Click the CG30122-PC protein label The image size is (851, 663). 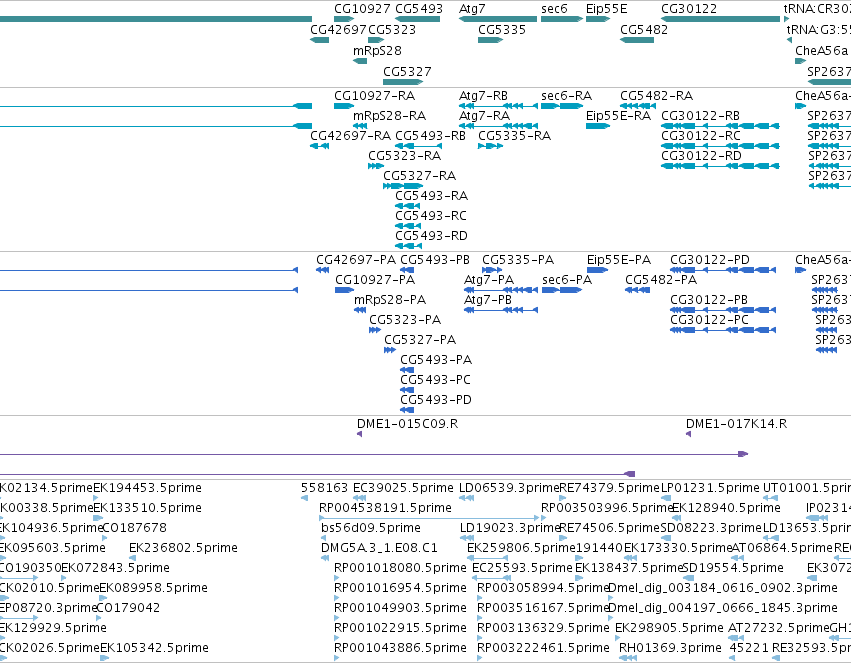(709, 320)
